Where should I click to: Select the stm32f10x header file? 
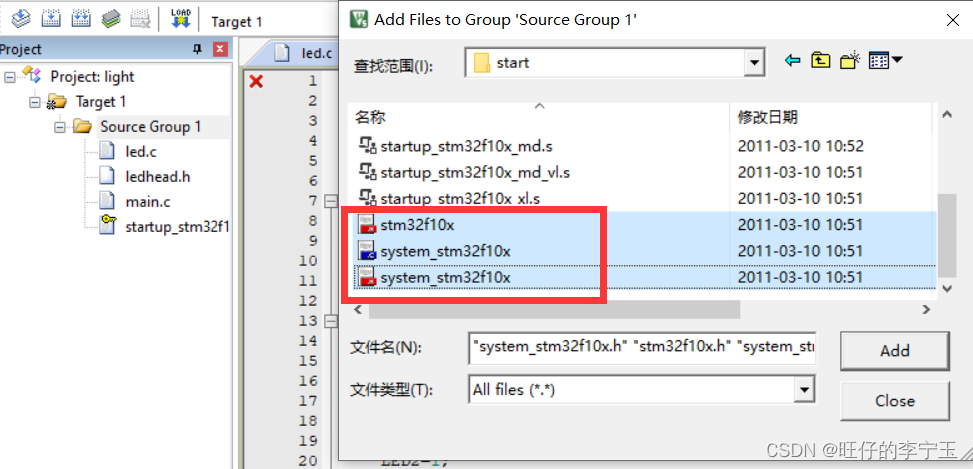coord(417,225)
